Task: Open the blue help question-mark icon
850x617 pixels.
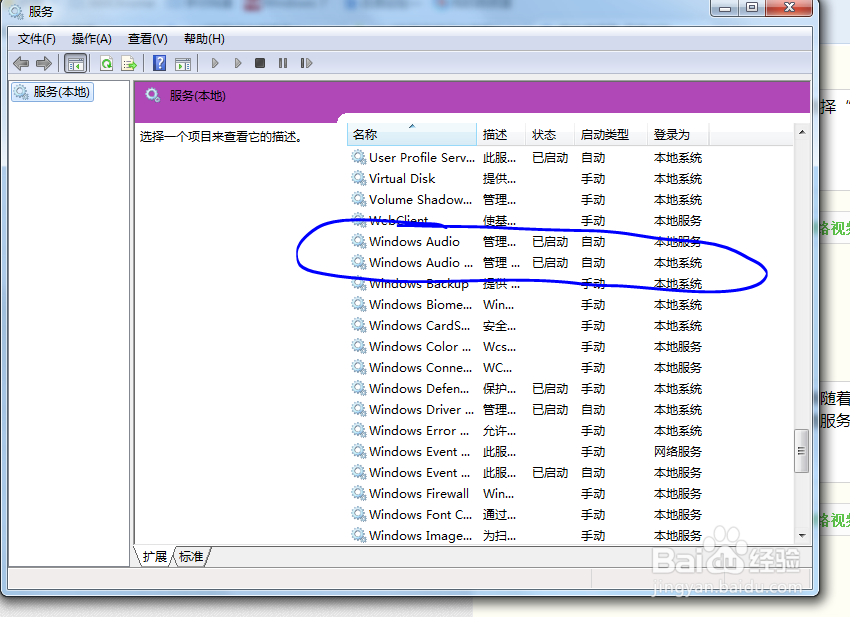Action: point(159,63)
